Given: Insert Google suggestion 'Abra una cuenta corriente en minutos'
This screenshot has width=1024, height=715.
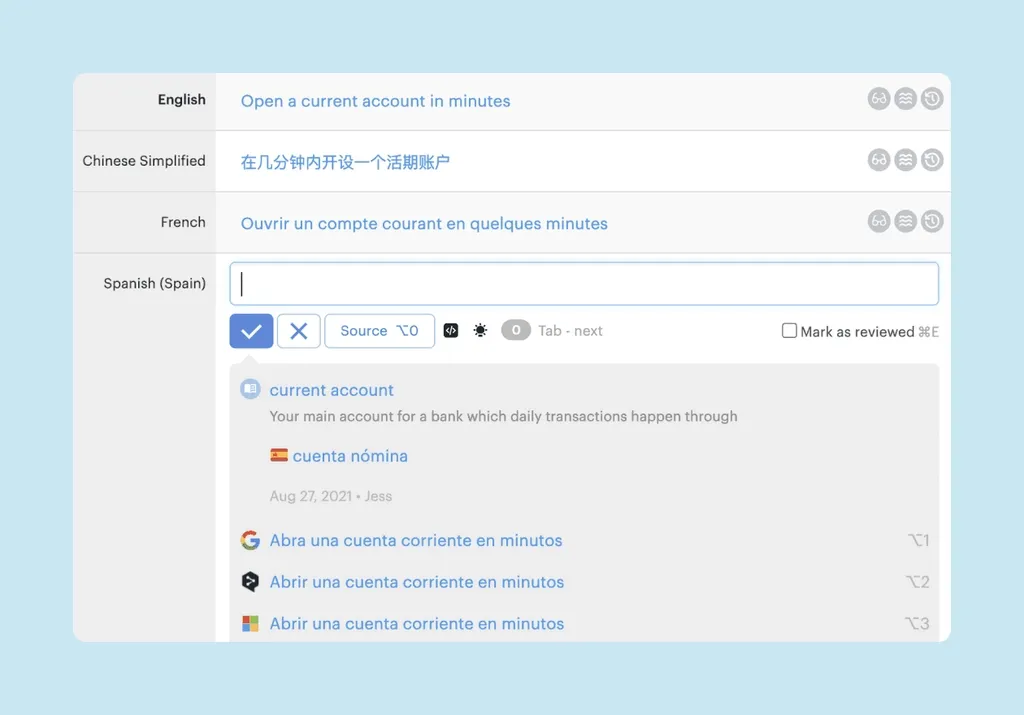Looking at the screenshot, I should coord(415,541).
